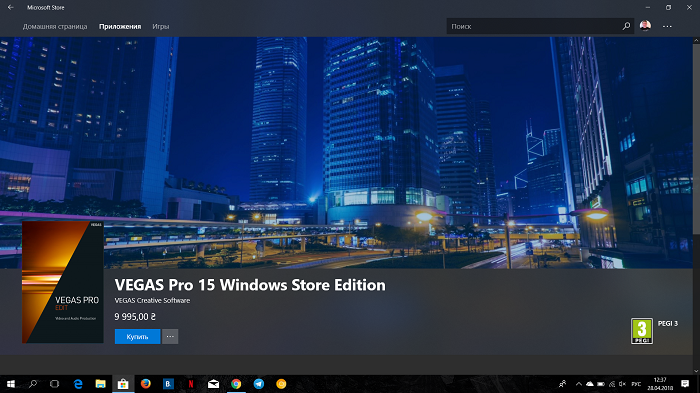Click the vertical scrollbar thumb
The image size is (700, 393).
tap(696, 138)
